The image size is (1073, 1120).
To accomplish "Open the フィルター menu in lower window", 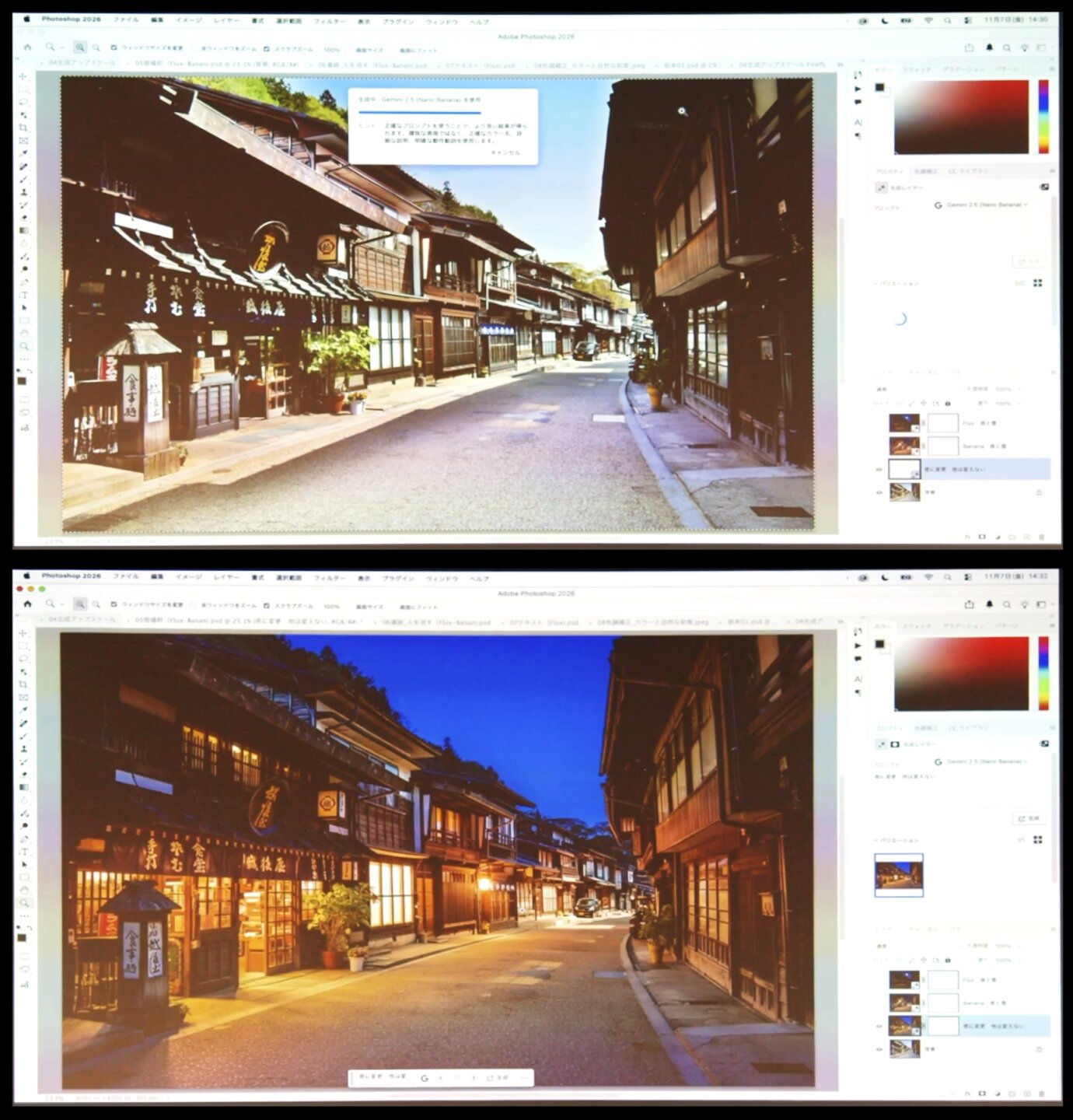I will pos(329,578).
